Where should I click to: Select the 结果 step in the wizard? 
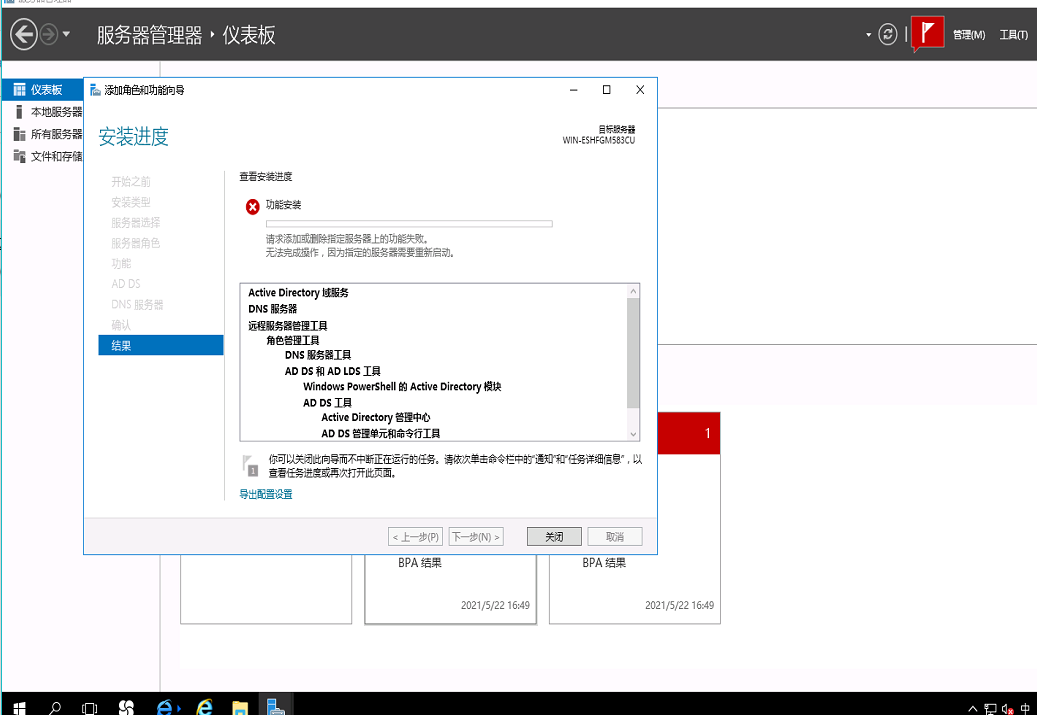coord(161,345)
